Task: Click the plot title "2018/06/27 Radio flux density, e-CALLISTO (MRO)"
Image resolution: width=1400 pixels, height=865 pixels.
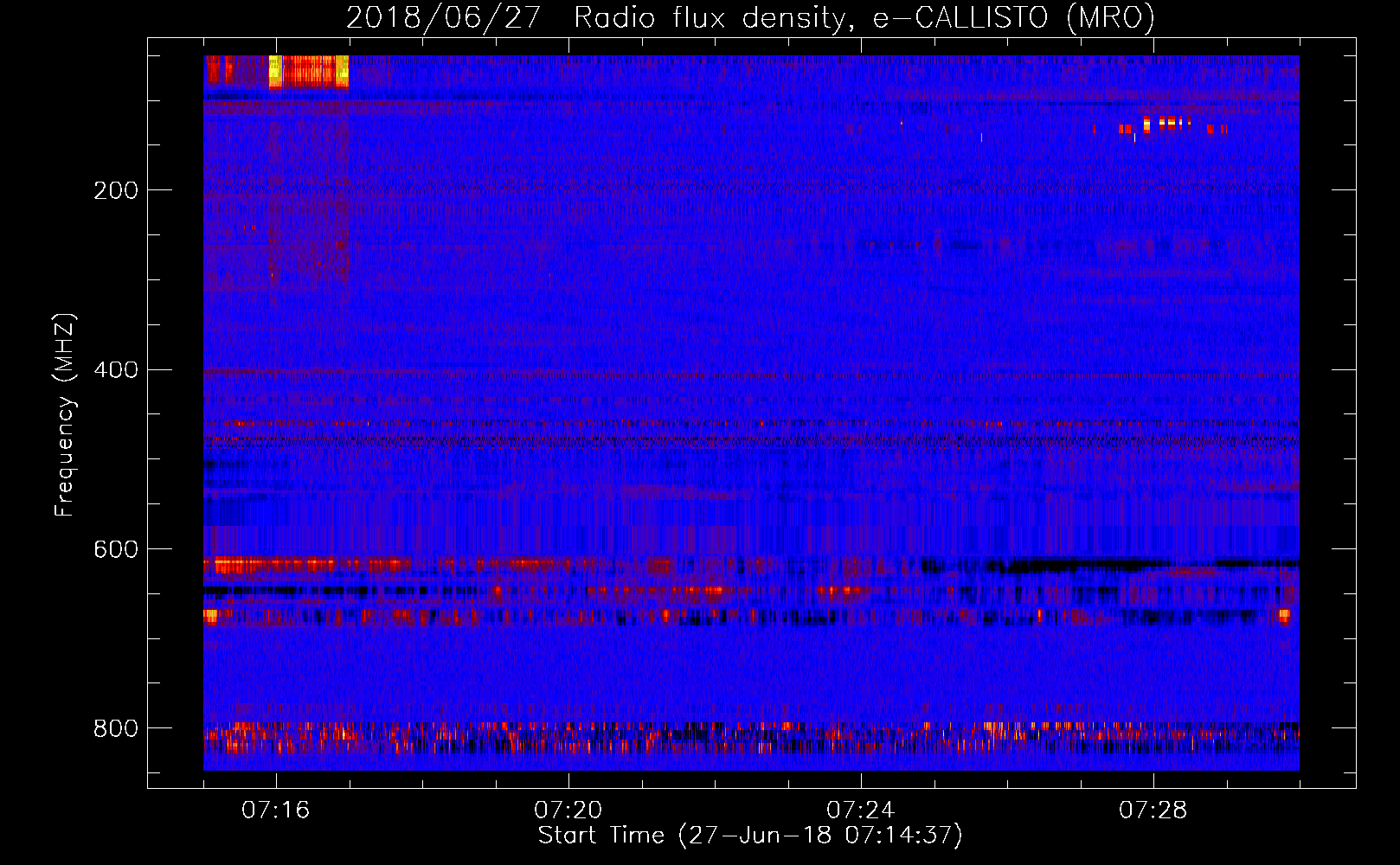Action: click(x=750, y=17)
